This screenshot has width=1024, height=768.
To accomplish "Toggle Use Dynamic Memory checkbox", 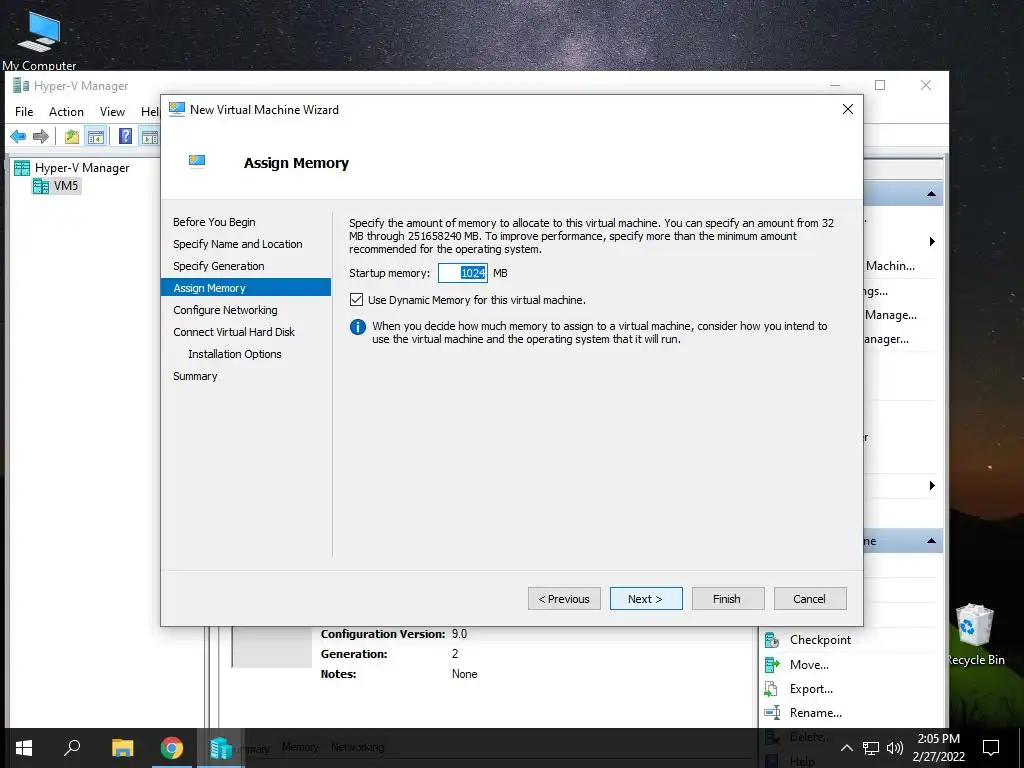I will pyautogui.click(x=356, y=300).
